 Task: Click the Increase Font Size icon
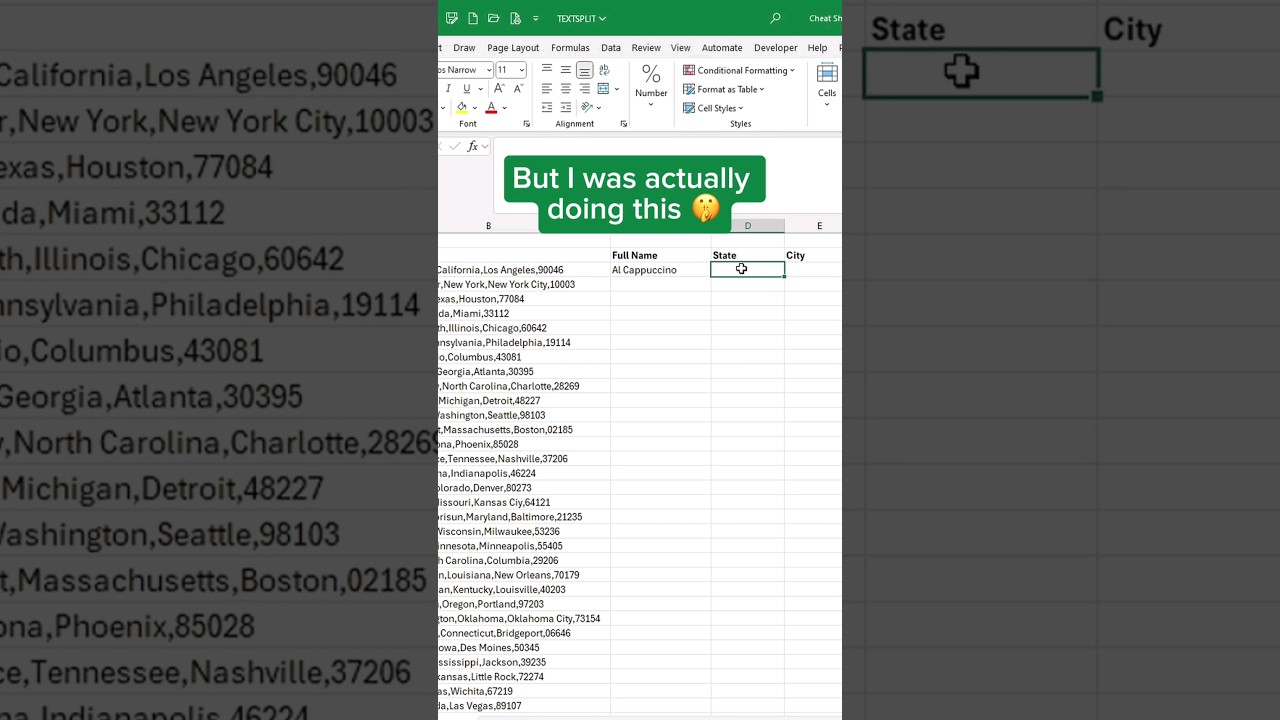pyautogui.click(x=499, y=89)
